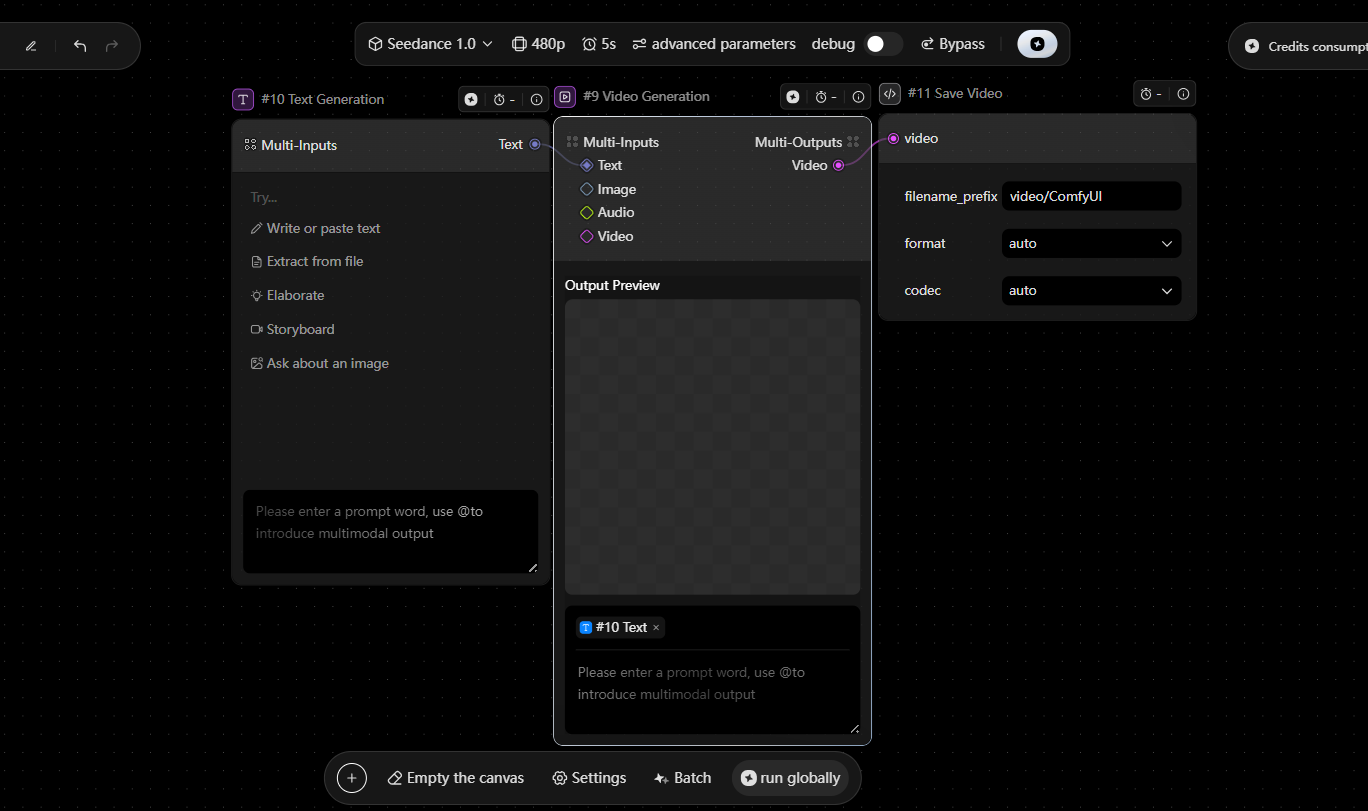Open the info icon on #9 Video Generation header
This screenshot has height=811, width=1368.
point(858,97)
